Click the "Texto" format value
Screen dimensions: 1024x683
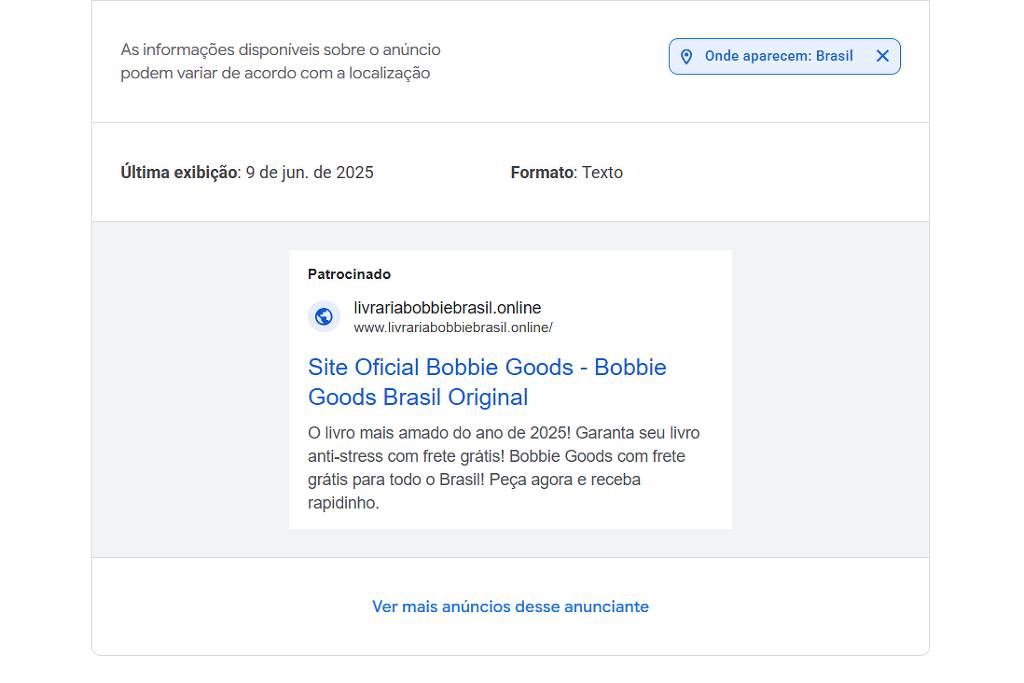pyautogui.click(x=602, y=172)
